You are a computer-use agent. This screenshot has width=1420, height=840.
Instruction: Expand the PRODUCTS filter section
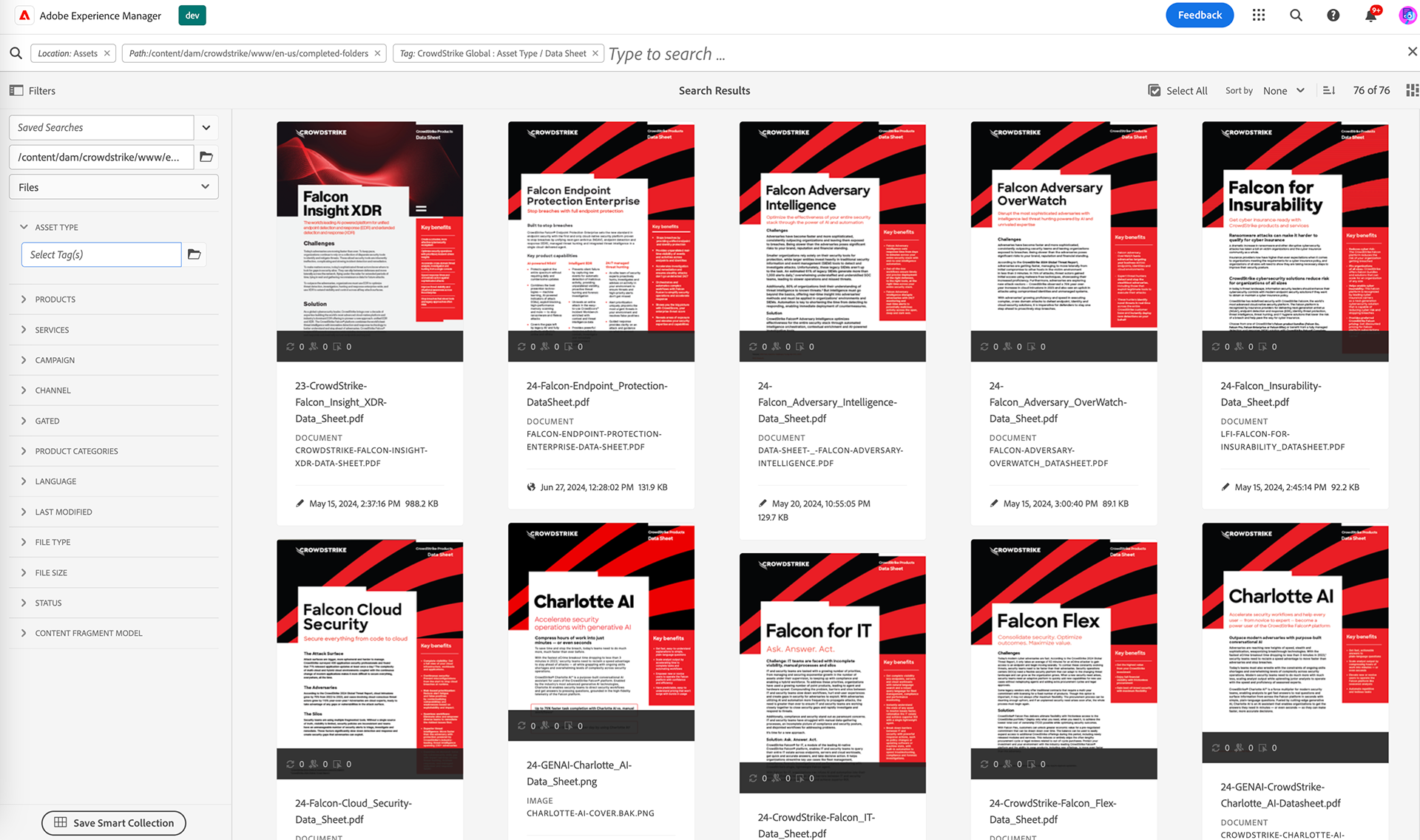[24, 299]
